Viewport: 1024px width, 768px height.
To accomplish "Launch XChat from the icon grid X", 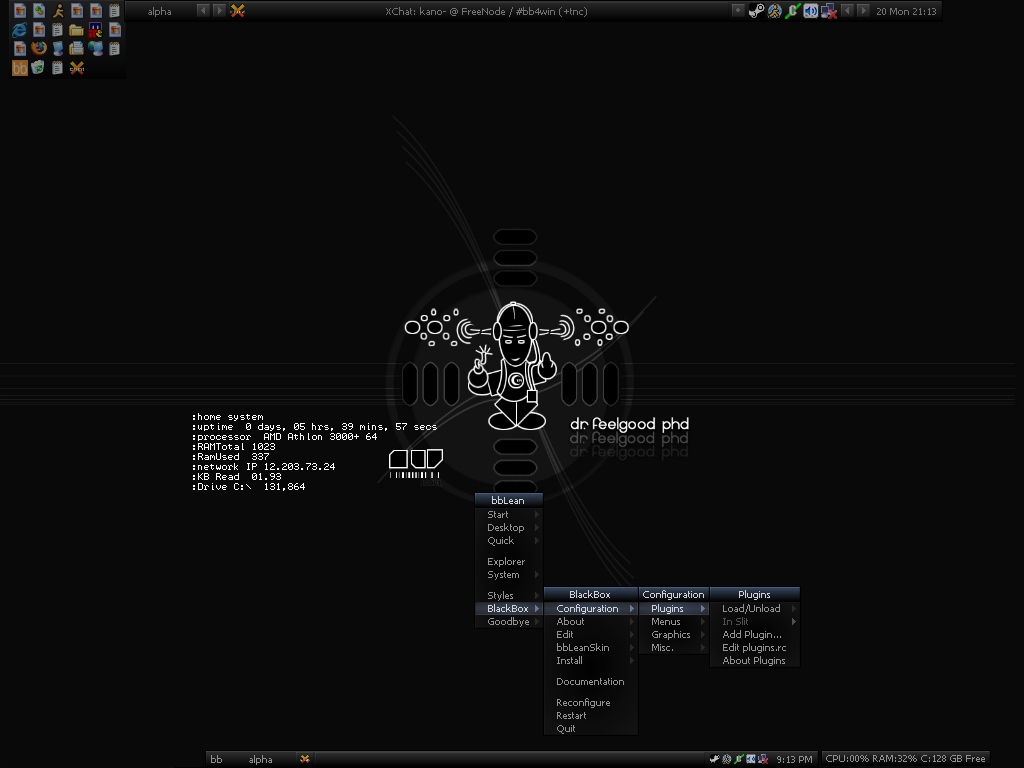I will (x=76, y=67).
